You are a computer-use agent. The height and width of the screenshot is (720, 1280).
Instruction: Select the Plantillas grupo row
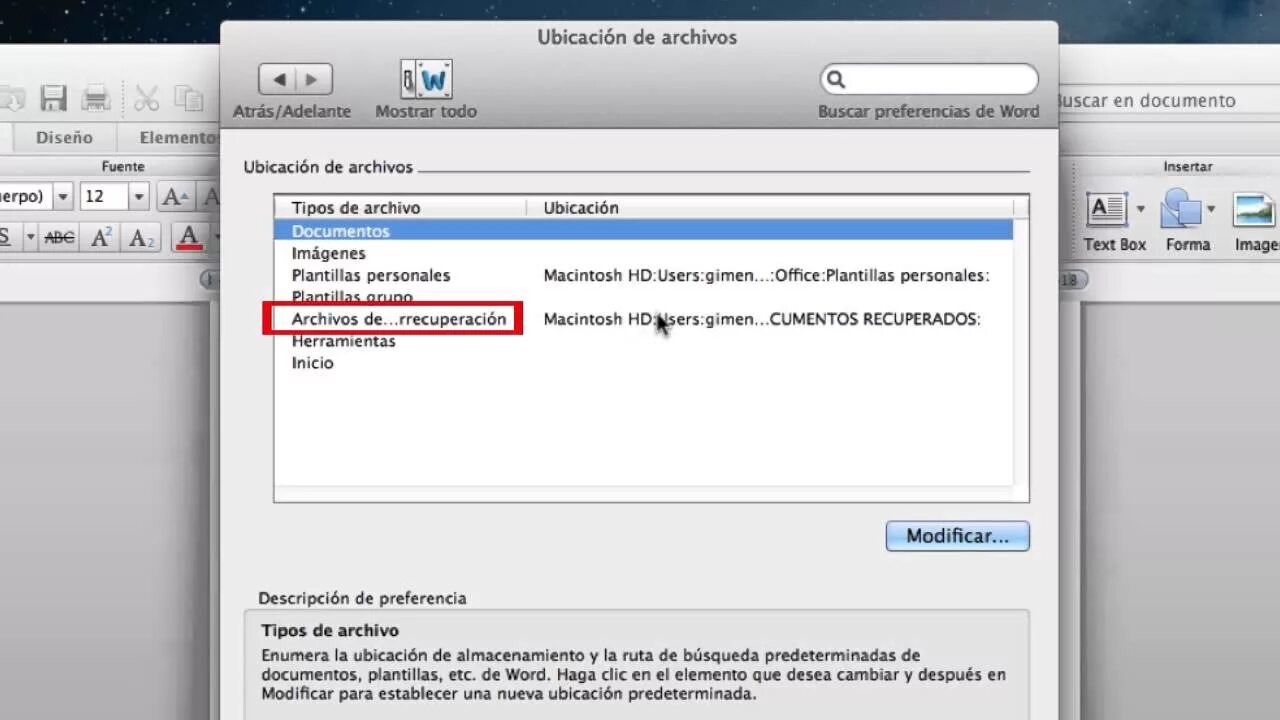(x=644, y=297)
